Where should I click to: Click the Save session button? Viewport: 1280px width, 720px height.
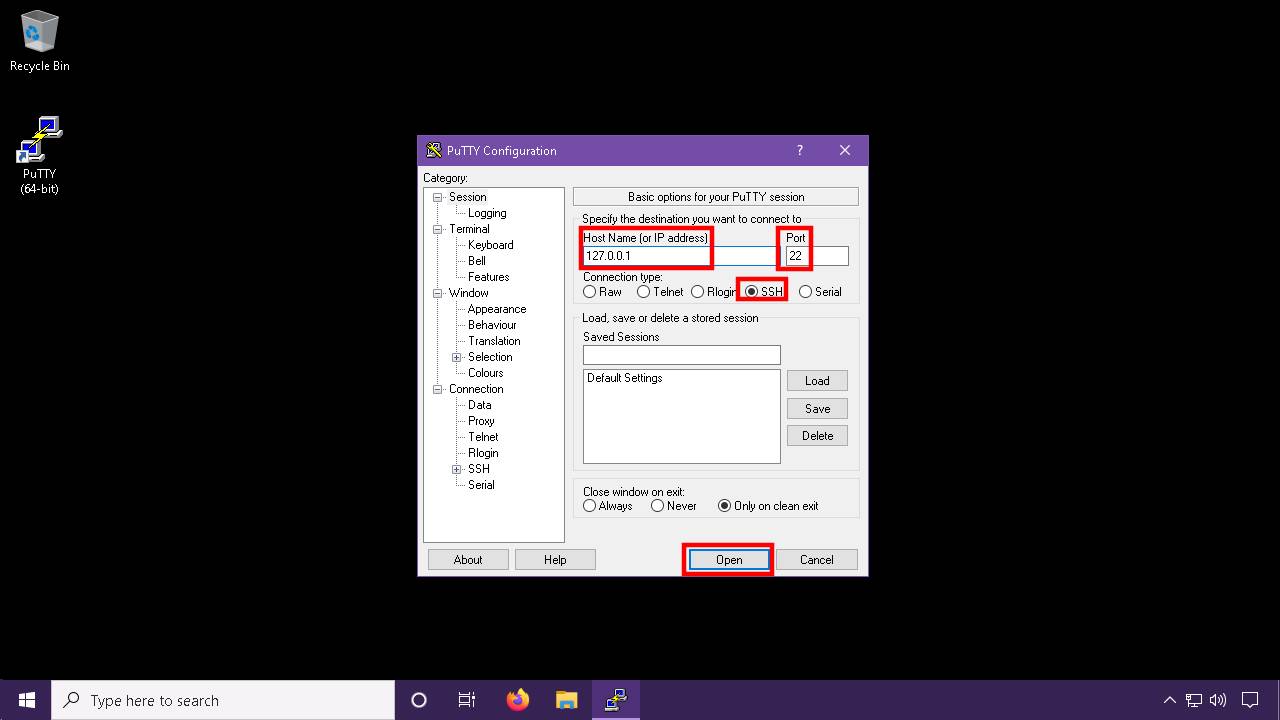pos(817,408)
